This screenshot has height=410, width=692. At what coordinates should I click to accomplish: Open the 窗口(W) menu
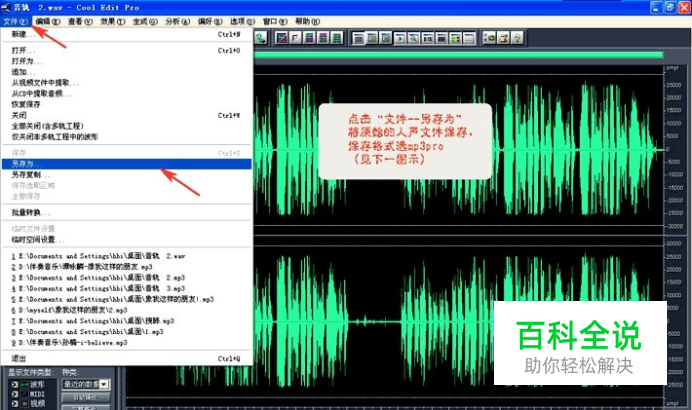click(x=275, y=21)
